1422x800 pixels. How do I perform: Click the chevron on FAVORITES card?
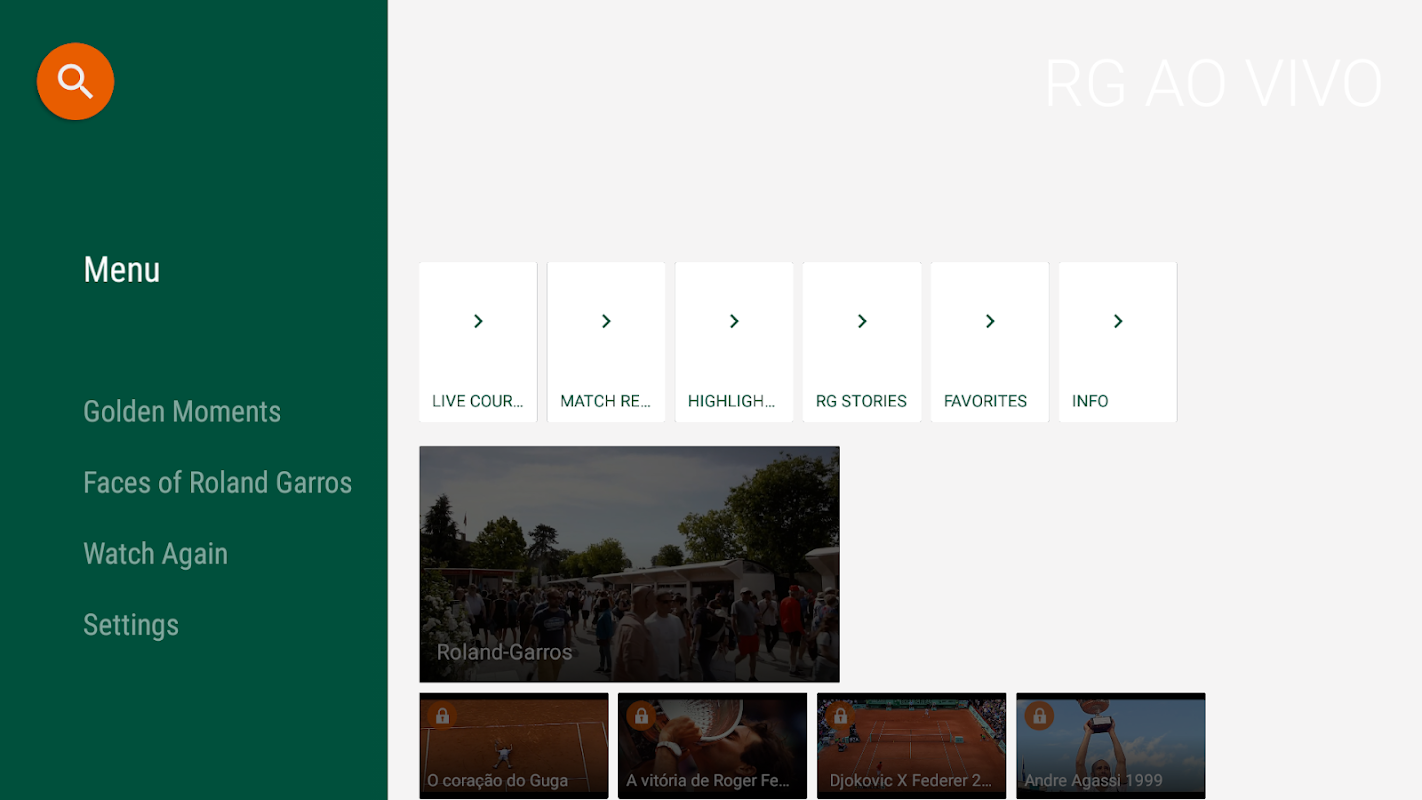(x=990, y=321)
